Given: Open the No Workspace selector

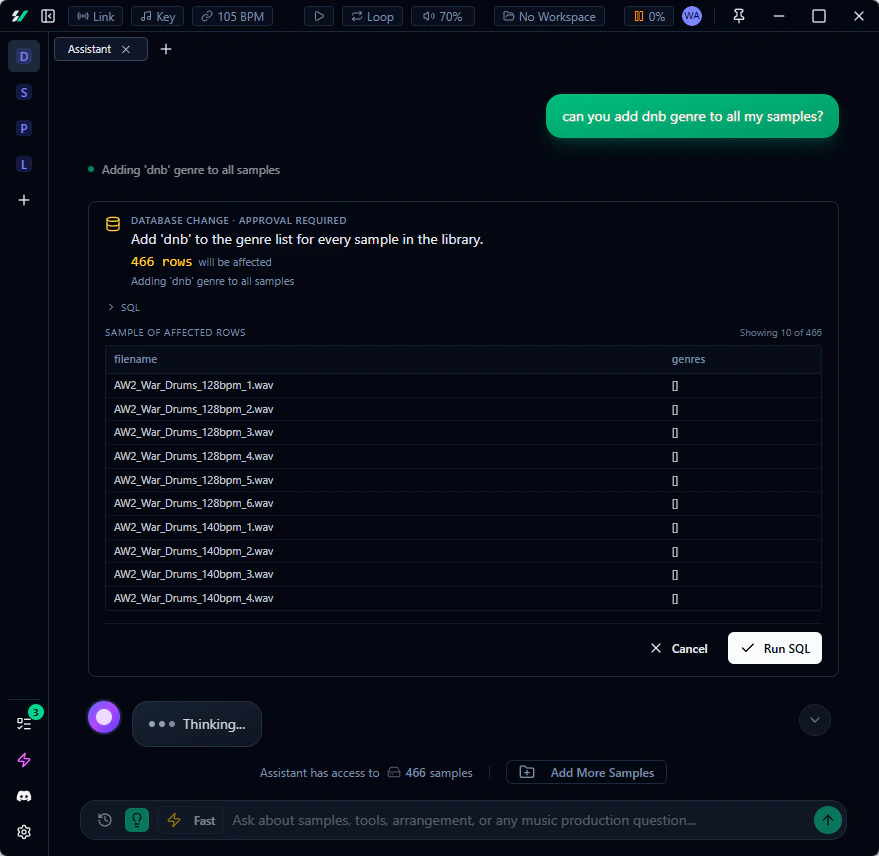Looking at the screenshot, I should [x=548, y=16].
